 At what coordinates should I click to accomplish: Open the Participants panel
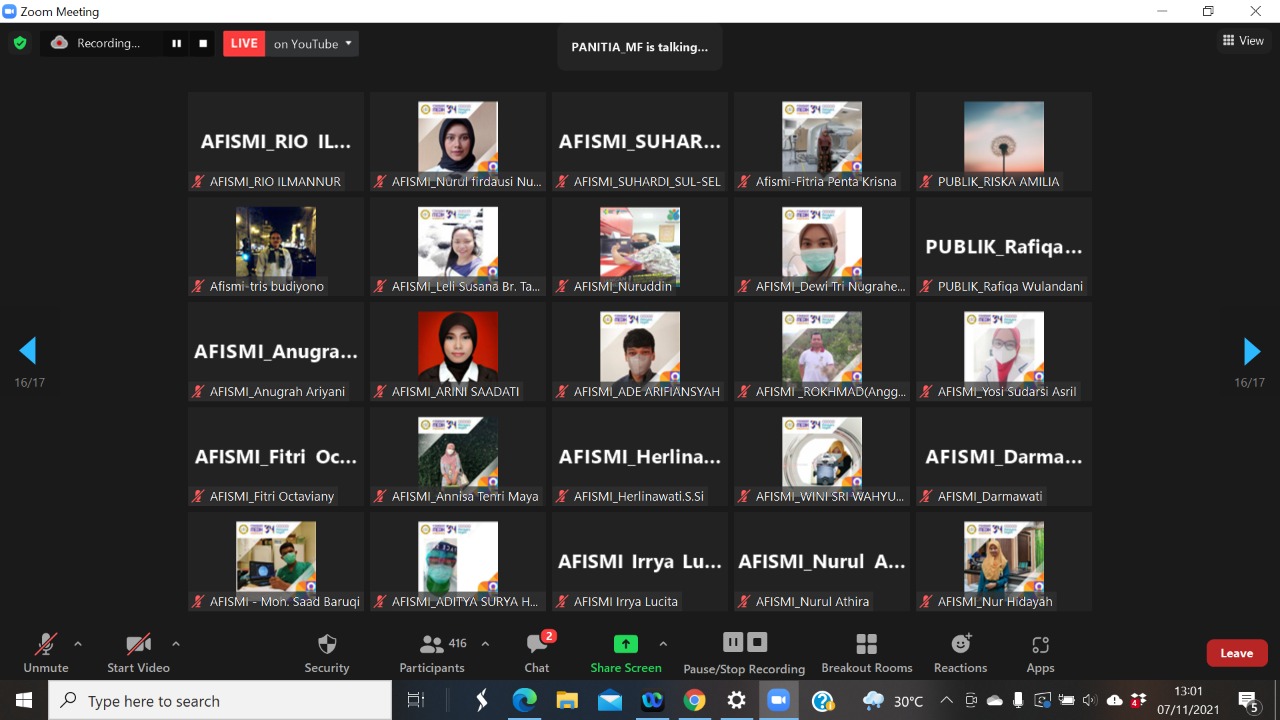click(x=432, y=653)
